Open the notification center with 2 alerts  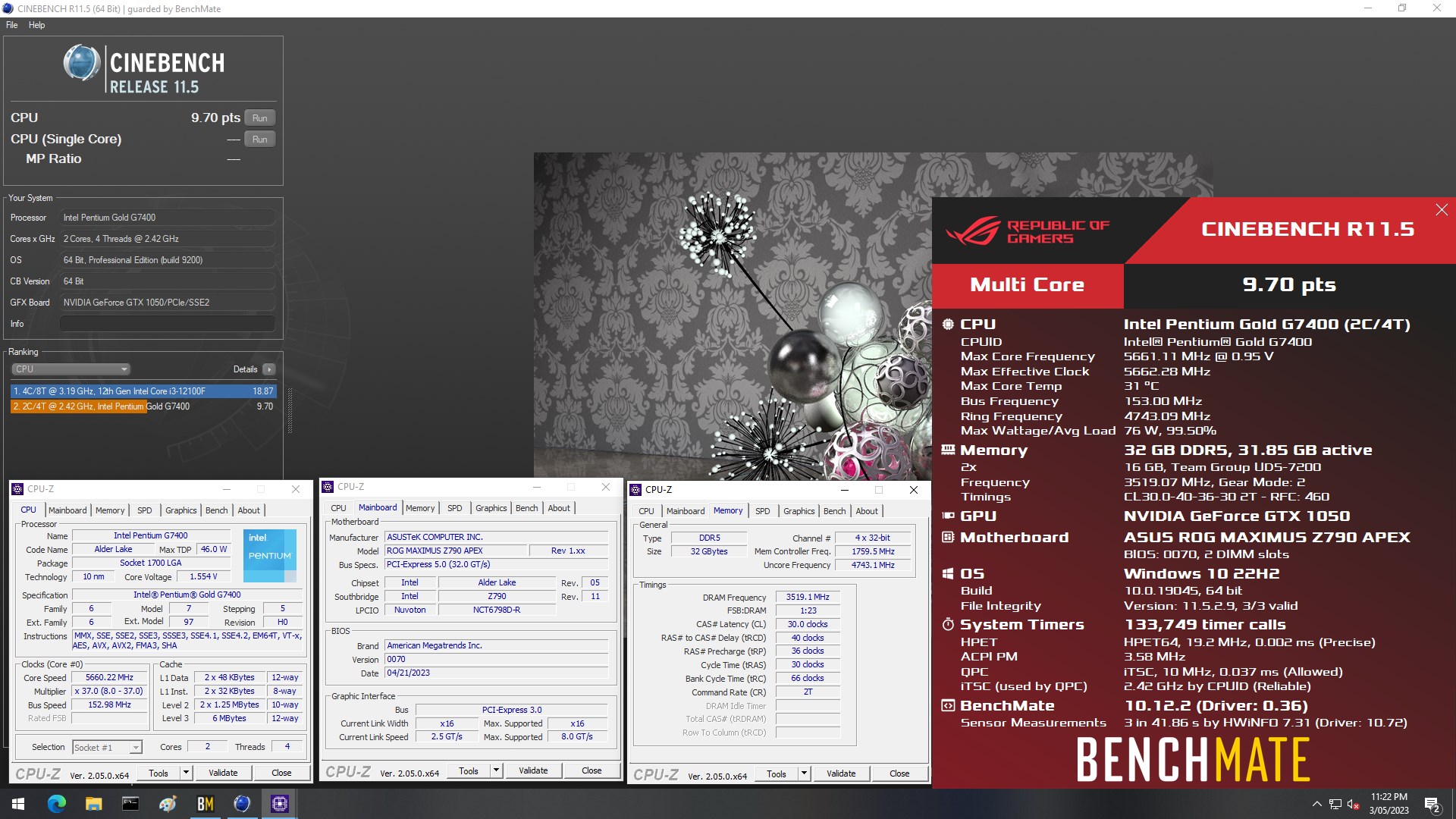pyautogui.click(x=1432, y=805)
